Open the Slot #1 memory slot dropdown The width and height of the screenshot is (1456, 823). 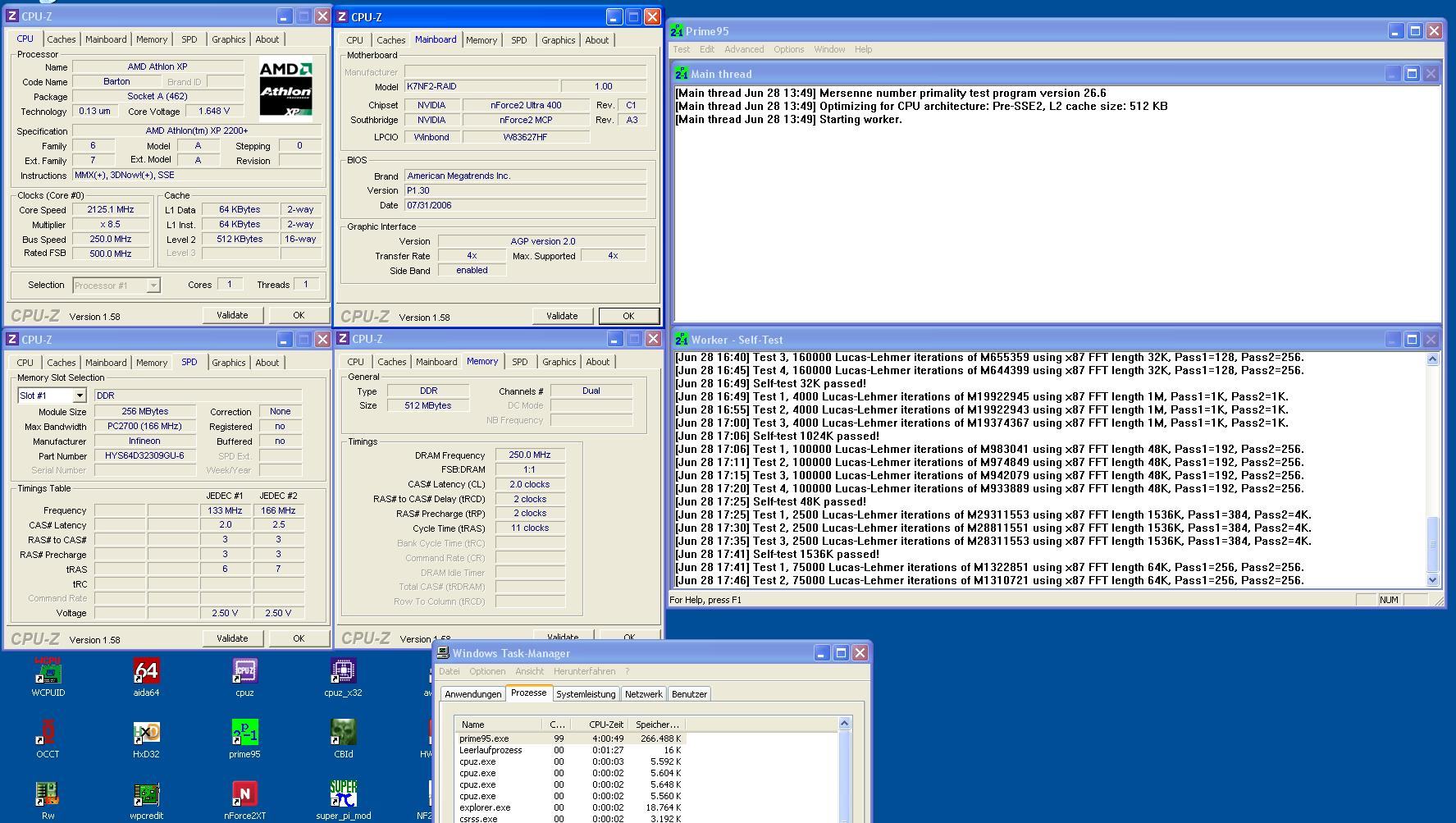pyautogui.click(x=80, y=395)
